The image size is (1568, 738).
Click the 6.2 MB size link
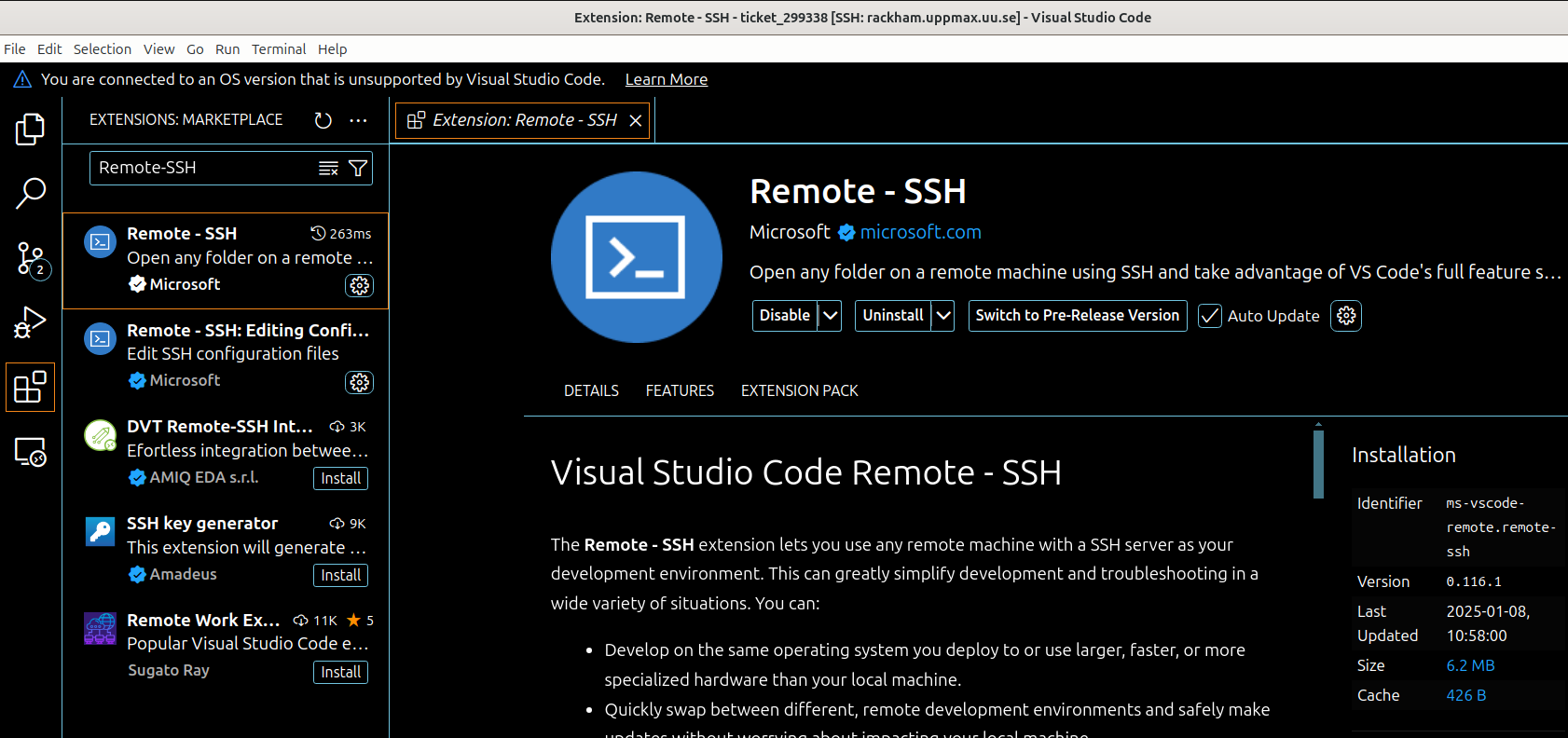(x=1470, y=666)
